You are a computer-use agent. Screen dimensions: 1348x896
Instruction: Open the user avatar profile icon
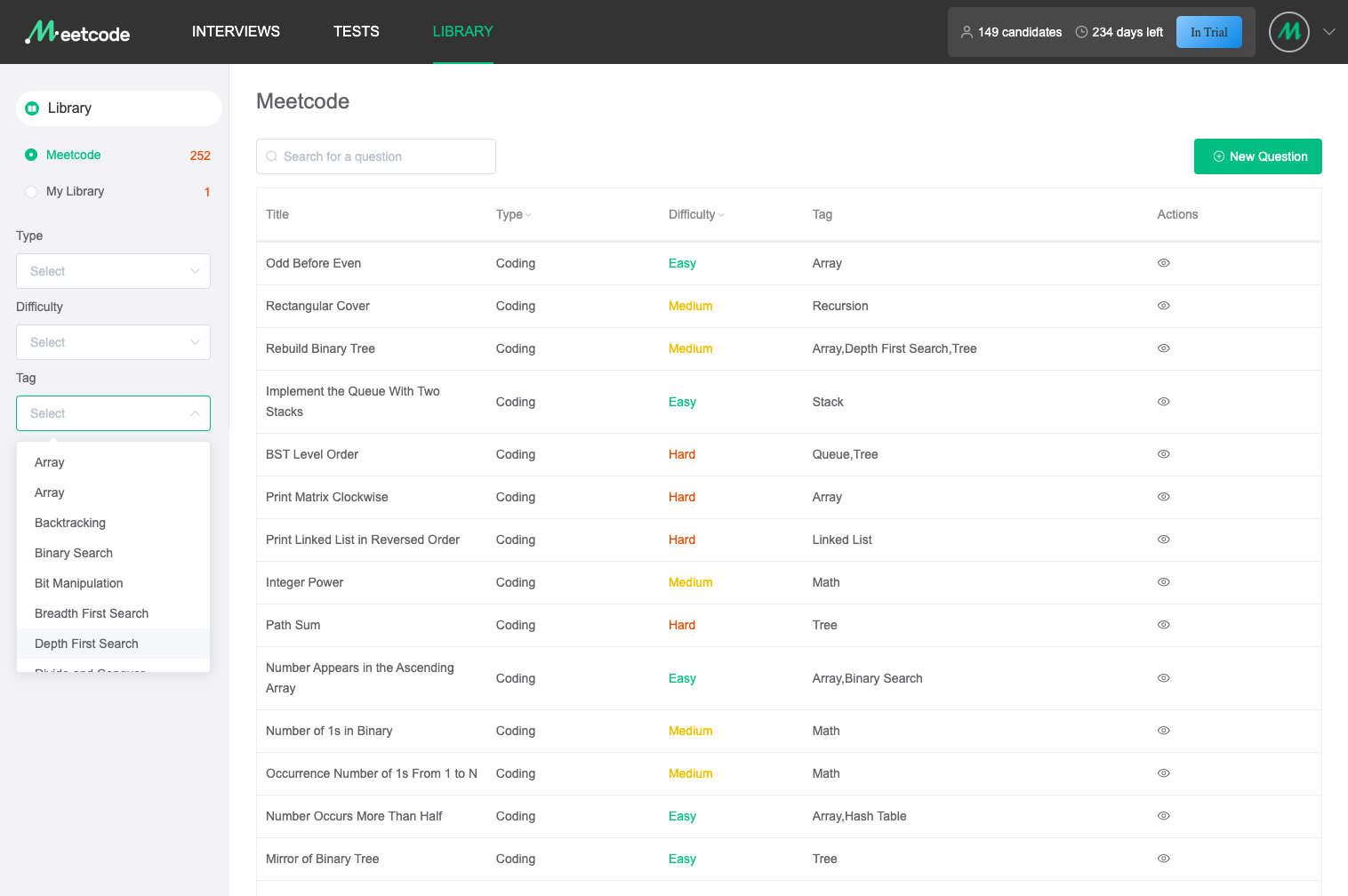pos(1288,32)
